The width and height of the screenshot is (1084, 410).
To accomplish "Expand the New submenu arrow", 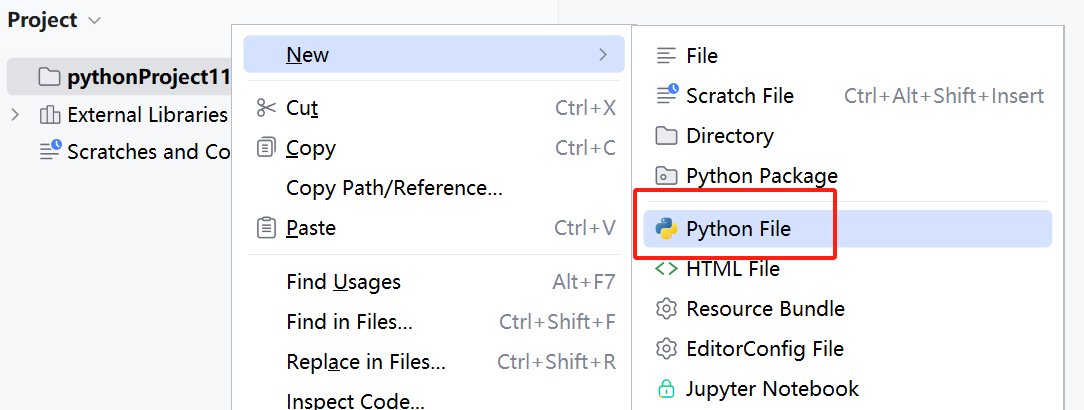I will [603, 54].
